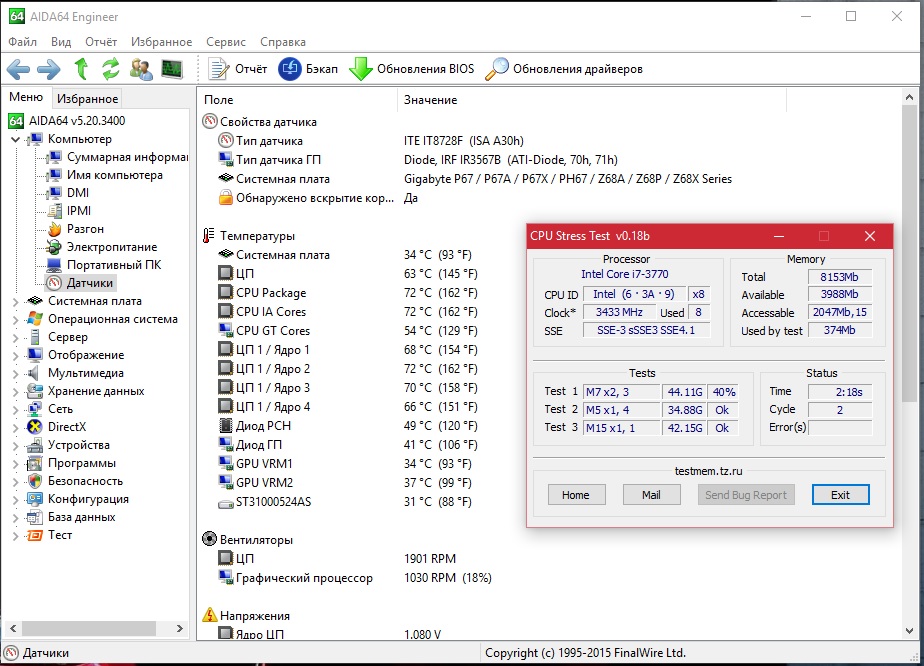Expand the Отображение tree node
Screen dimensions: 924x666
point(15,355)
